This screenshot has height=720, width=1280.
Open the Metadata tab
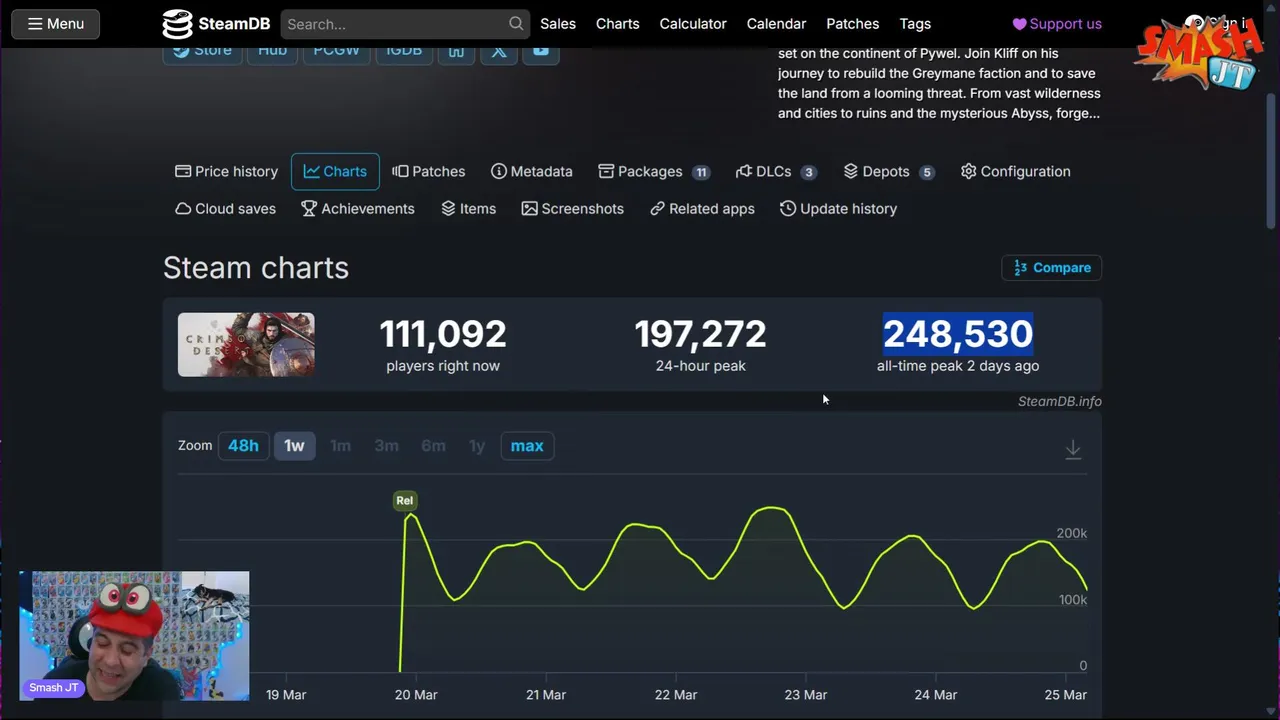(532, 171)
